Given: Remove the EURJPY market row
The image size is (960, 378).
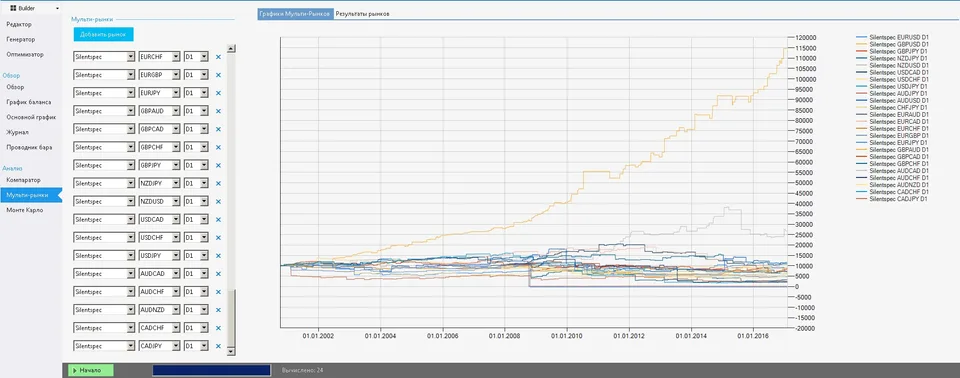Looking at the screenshot, I should (x=218, y=93).
